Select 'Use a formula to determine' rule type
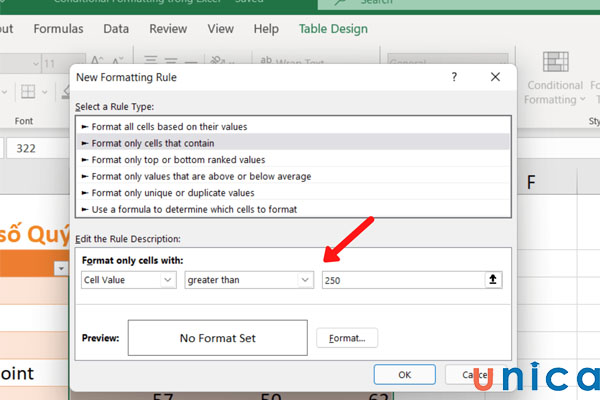 click(194, 209)
